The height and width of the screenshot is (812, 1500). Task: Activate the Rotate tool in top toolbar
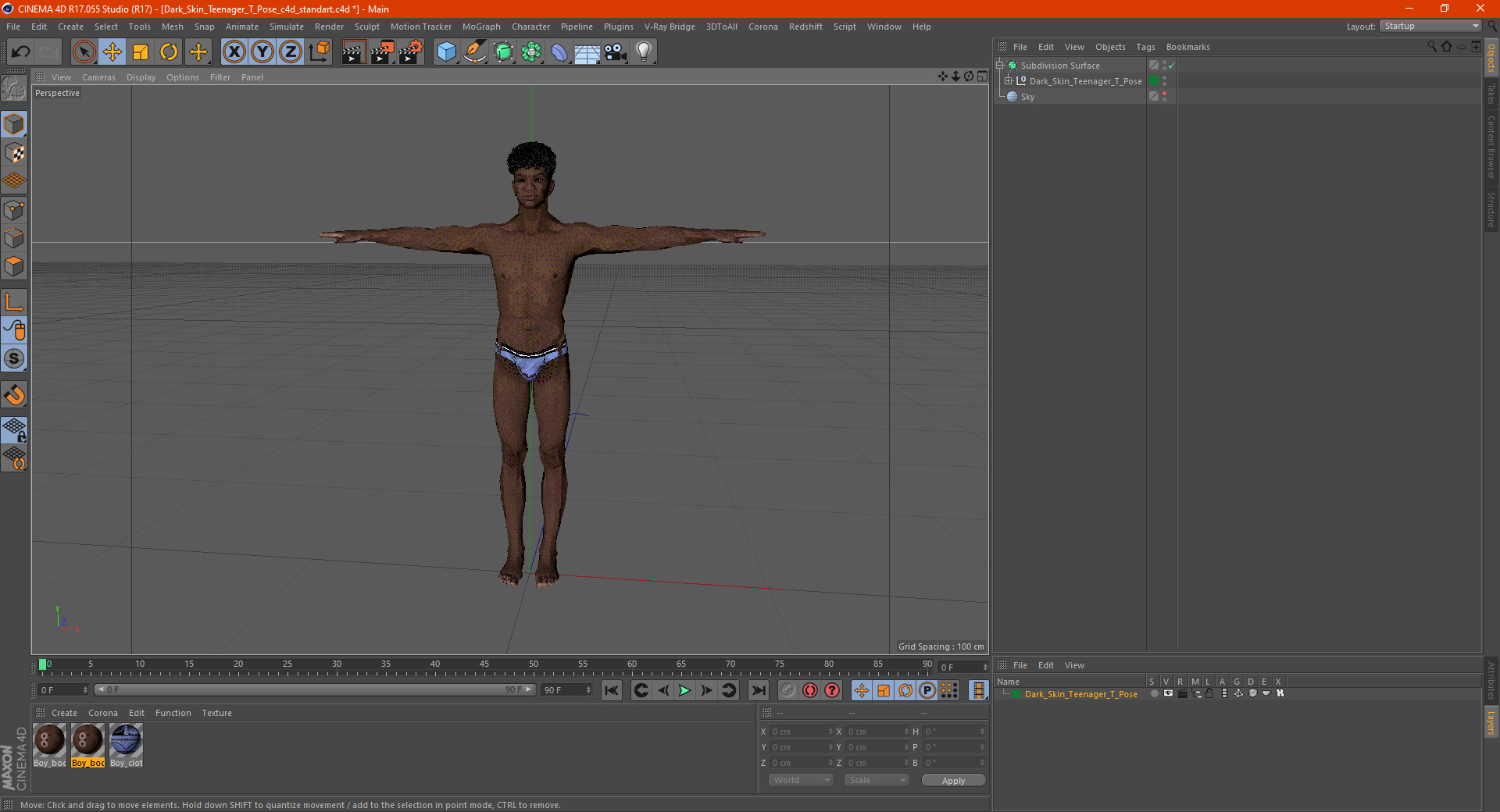click(x=169, y=52)
